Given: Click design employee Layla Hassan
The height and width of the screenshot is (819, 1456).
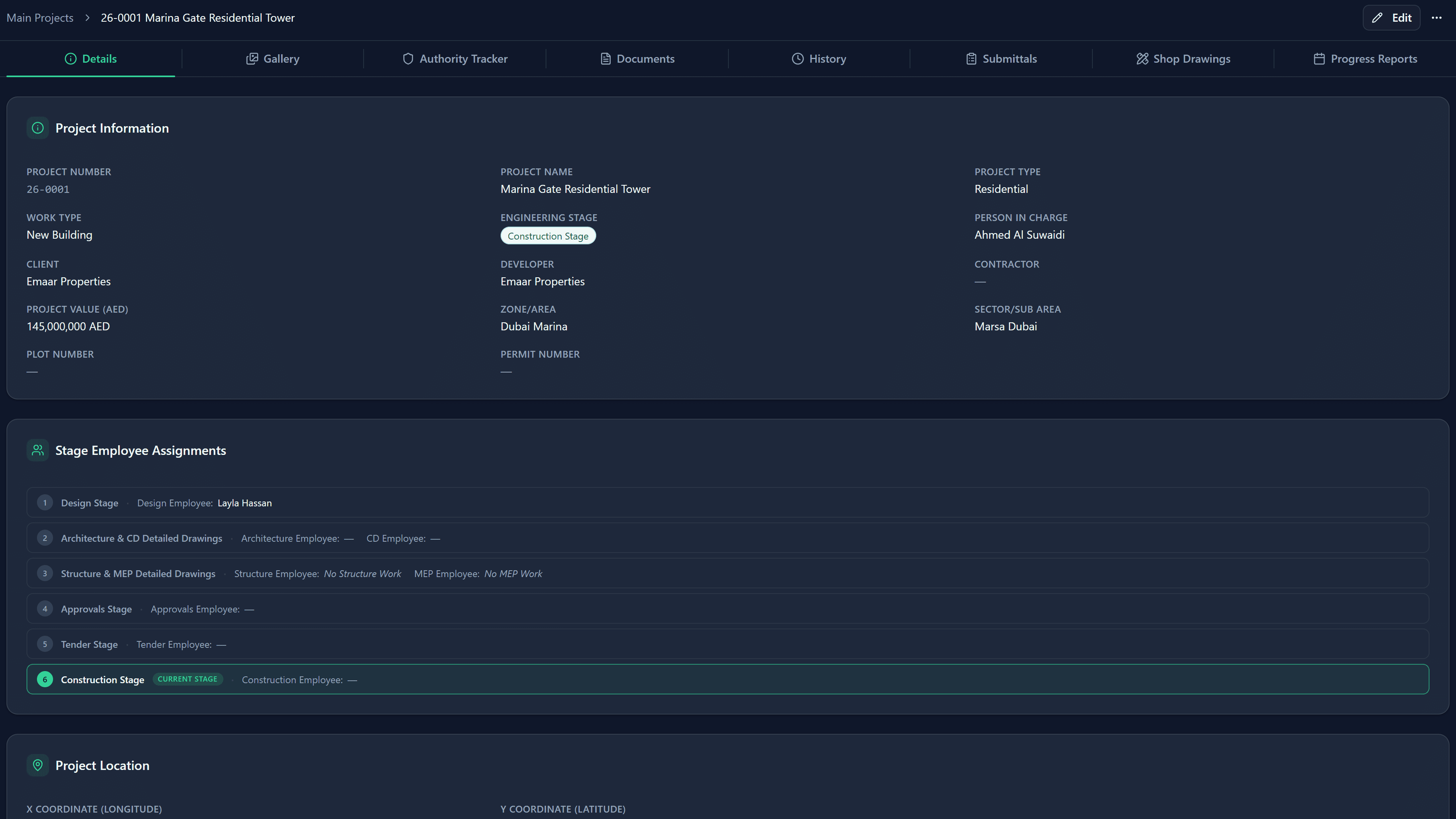Looking at the screenshot, I should click(x=244, y=503).
